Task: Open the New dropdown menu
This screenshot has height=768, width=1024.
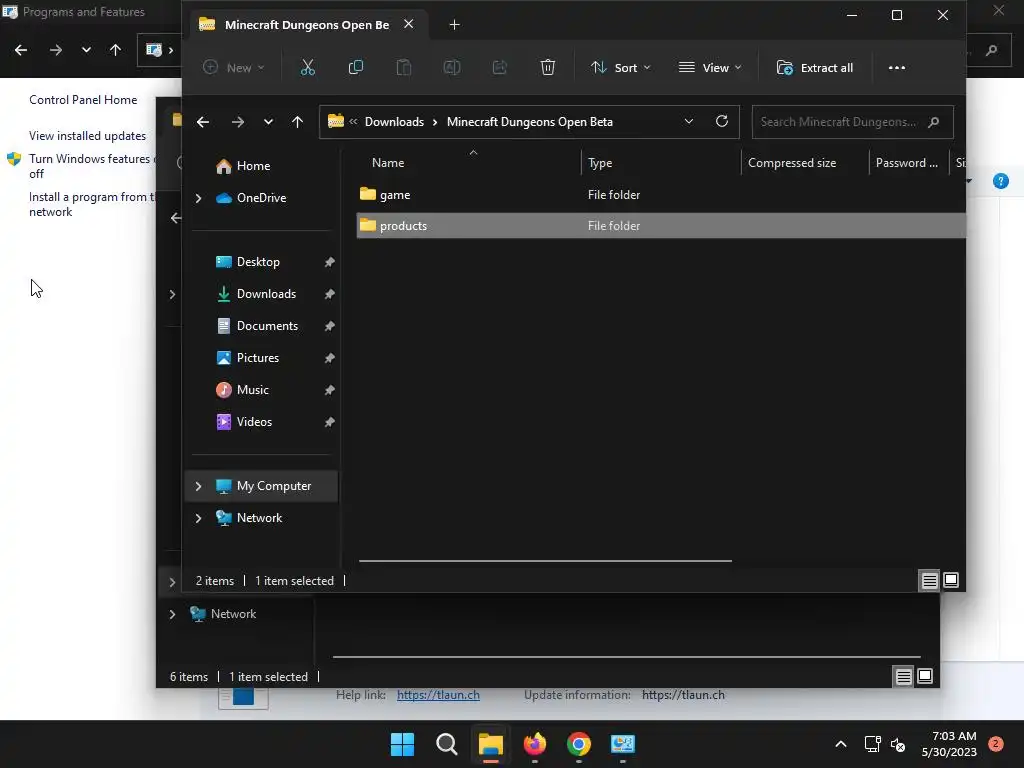Action: click(x=234, y=67)
